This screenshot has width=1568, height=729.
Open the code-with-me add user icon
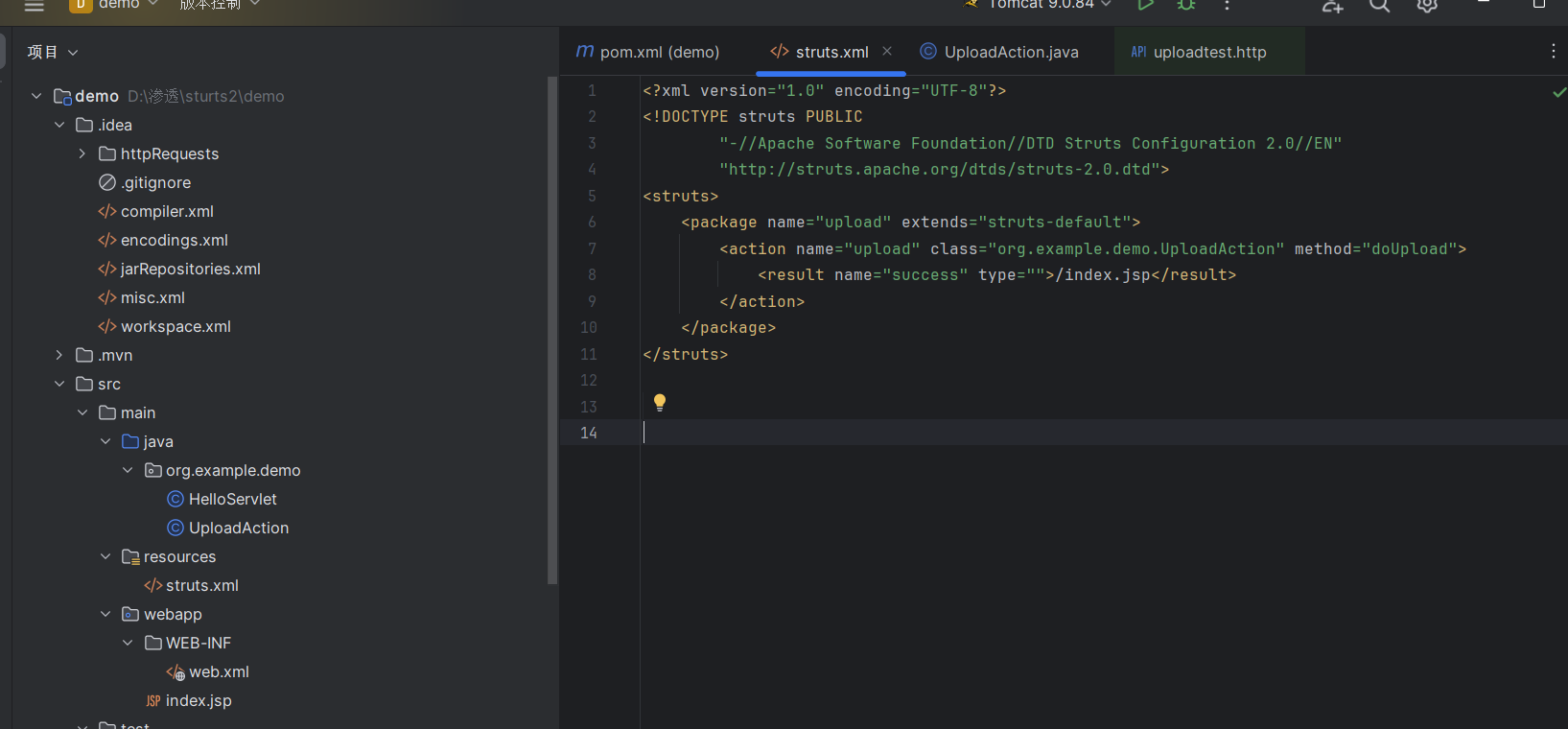pos(1332,5)
